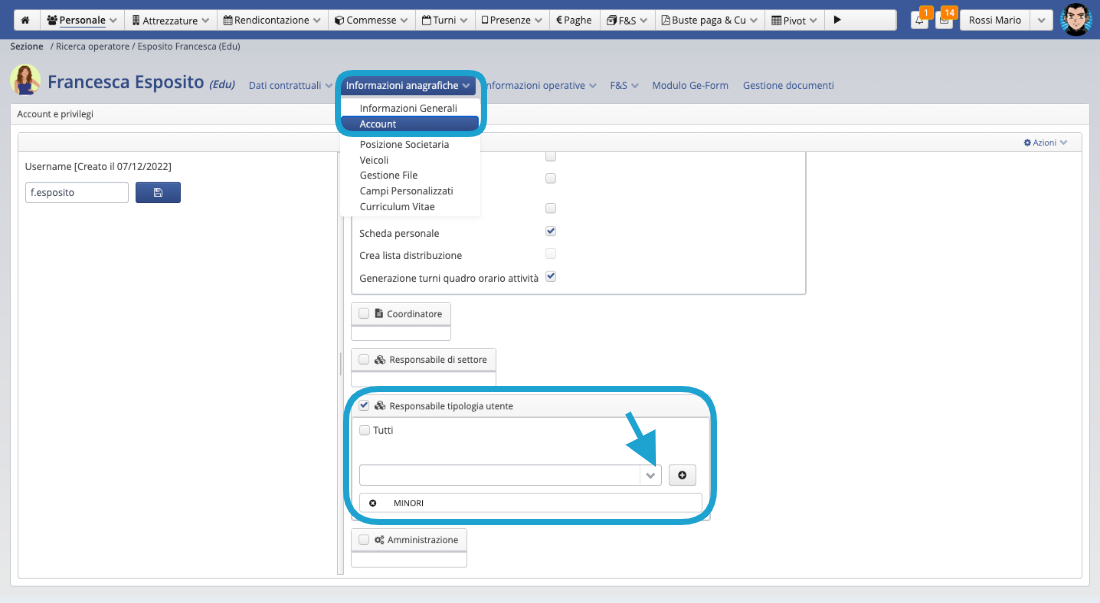Enable the Coordinatore checkbox
This screenshot has height=603, width=1100.
pyautogui.click(x=364, y=313)
